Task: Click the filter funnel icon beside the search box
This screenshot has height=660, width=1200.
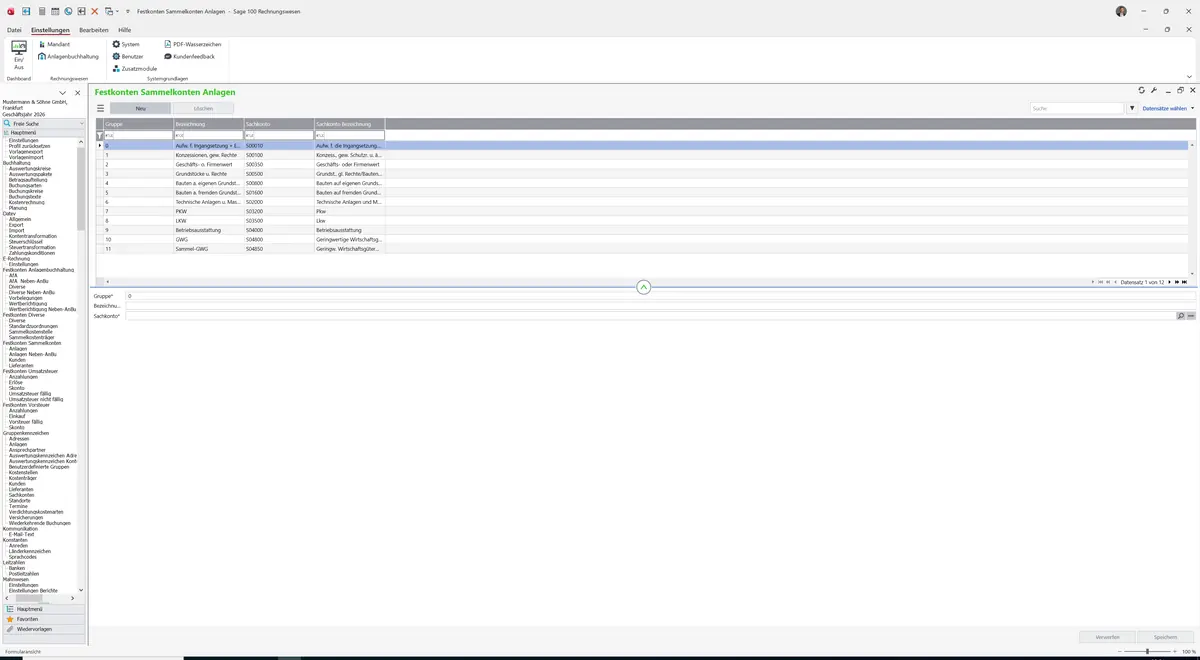Action: 1132,108
